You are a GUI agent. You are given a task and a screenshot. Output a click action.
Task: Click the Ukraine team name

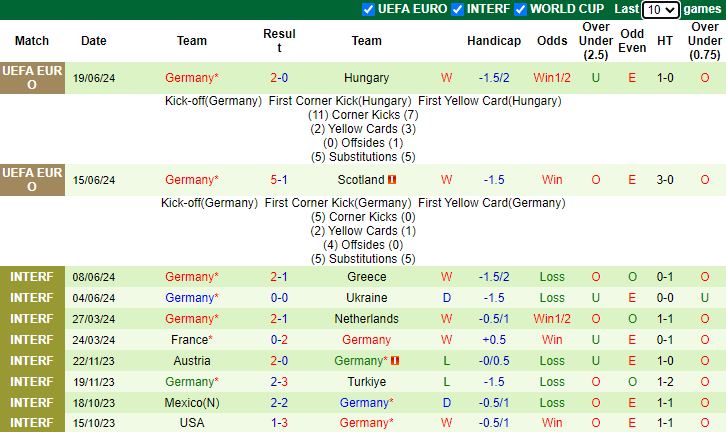[366, 298]
